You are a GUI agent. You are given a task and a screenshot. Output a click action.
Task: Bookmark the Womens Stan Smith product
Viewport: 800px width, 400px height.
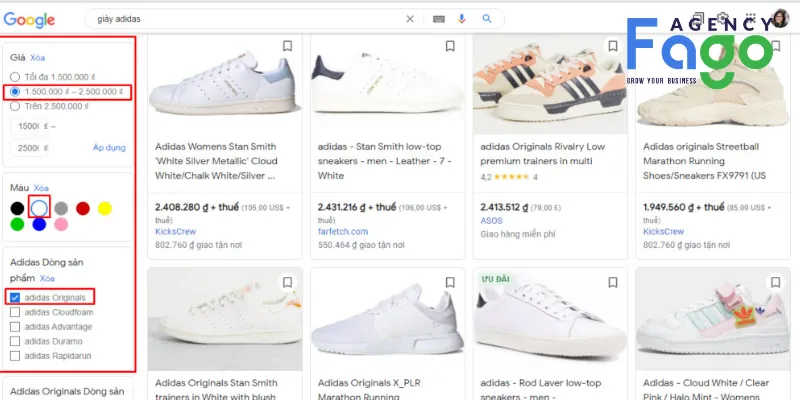(287, 46)
